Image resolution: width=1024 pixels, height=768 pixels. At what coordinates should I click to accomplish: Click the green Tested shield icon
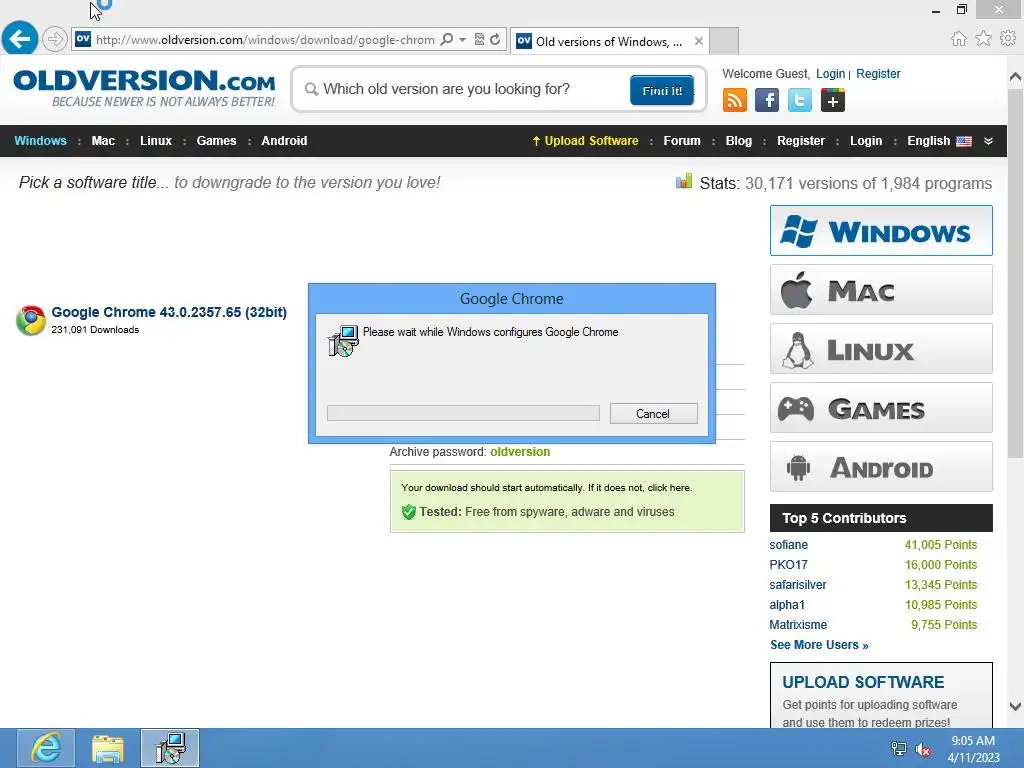coord(409,512)
